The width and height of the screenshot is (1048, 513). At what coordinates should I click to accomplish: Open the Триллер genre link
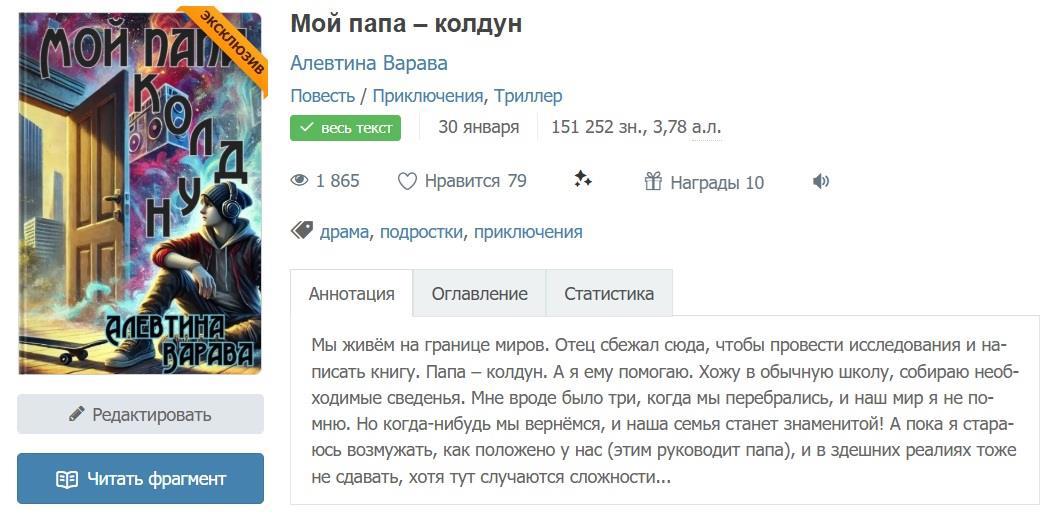(x=528, y=96)
